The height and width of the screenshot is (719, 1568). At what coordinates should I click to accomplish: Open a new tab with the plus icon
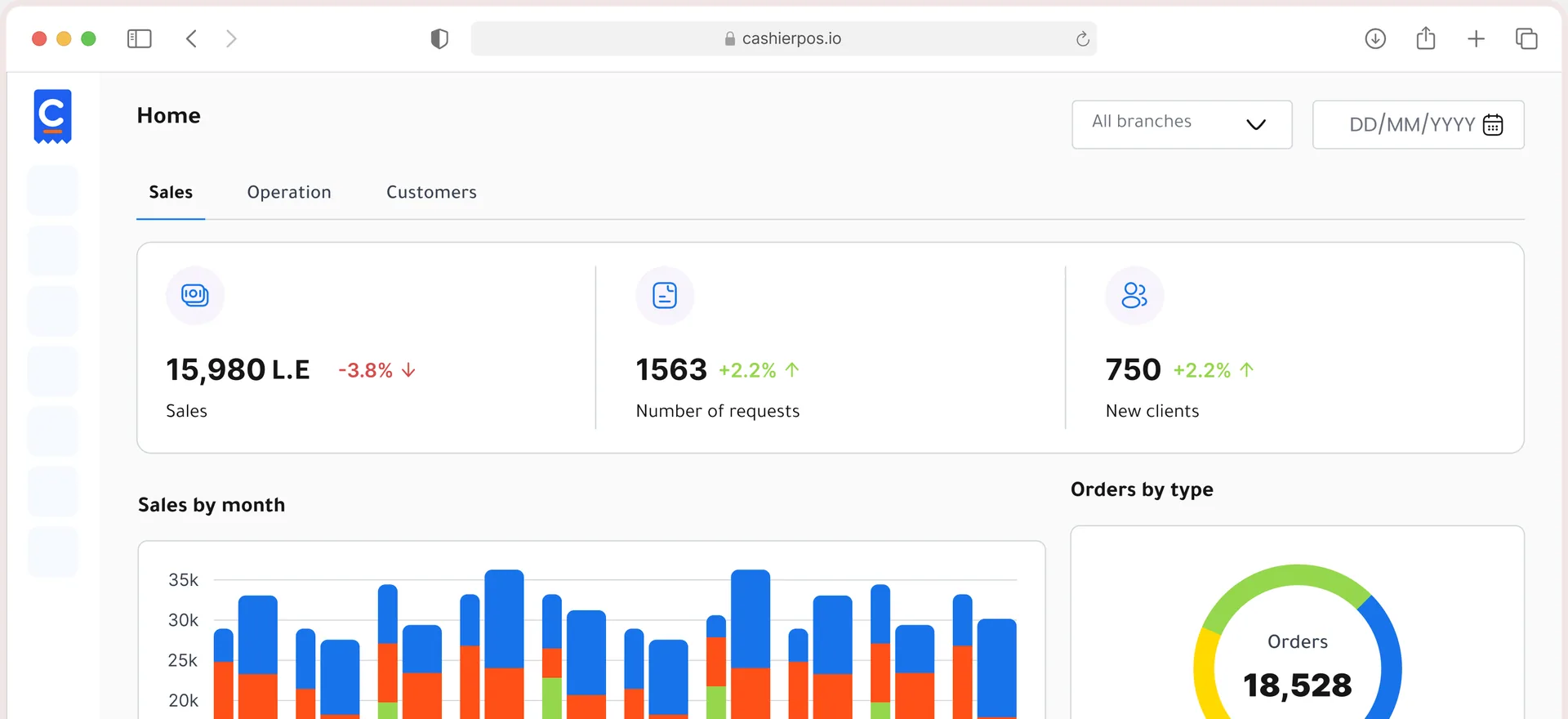coord(1476,38)
